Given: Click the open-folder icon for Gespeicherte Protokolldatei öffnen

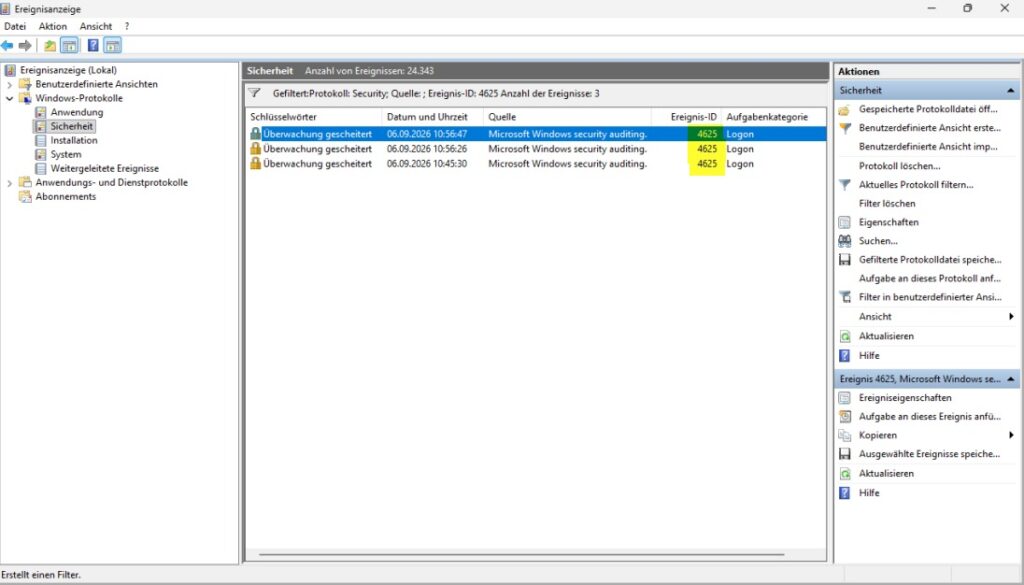Looking at the screenshot, I should click(844, 110).
